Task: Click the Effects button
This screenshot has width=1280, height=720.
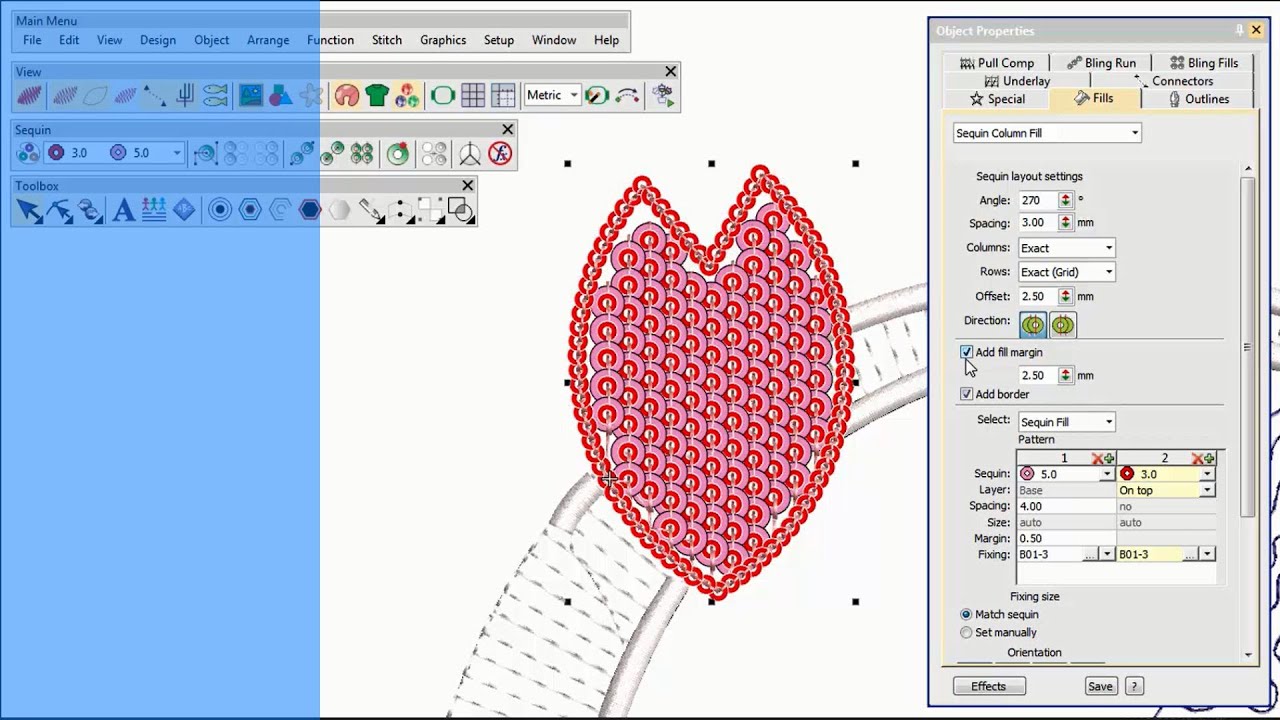Action: [989, 686]
